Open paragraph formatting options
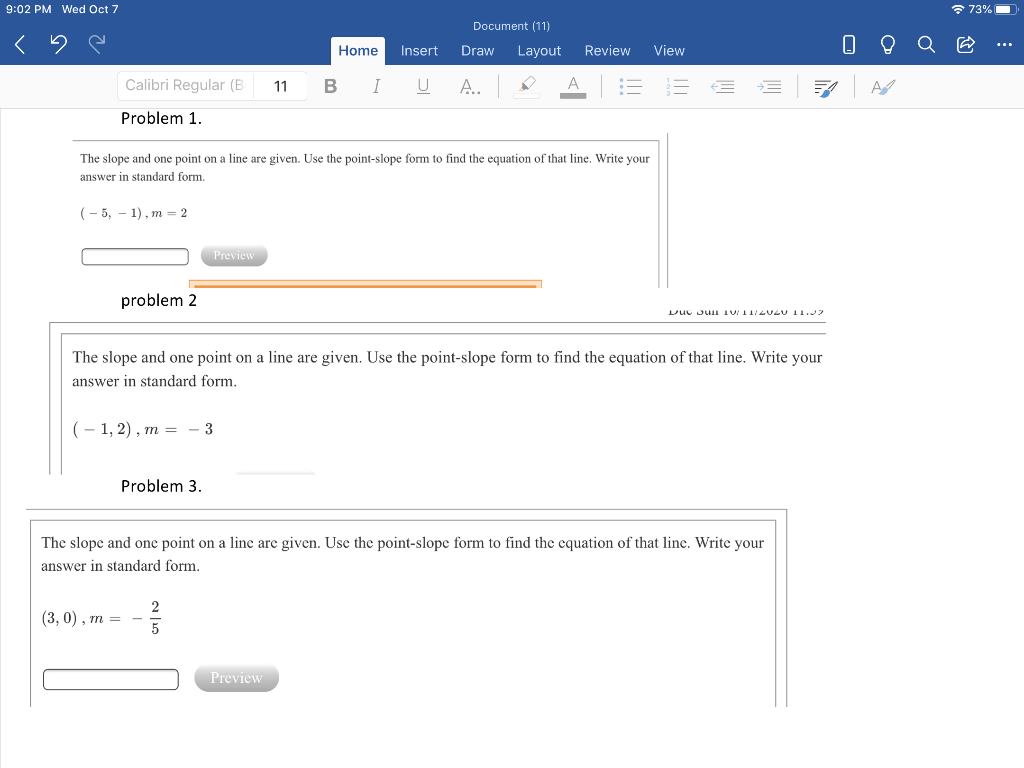This screenshot has width=1024, height=768. 825,87
